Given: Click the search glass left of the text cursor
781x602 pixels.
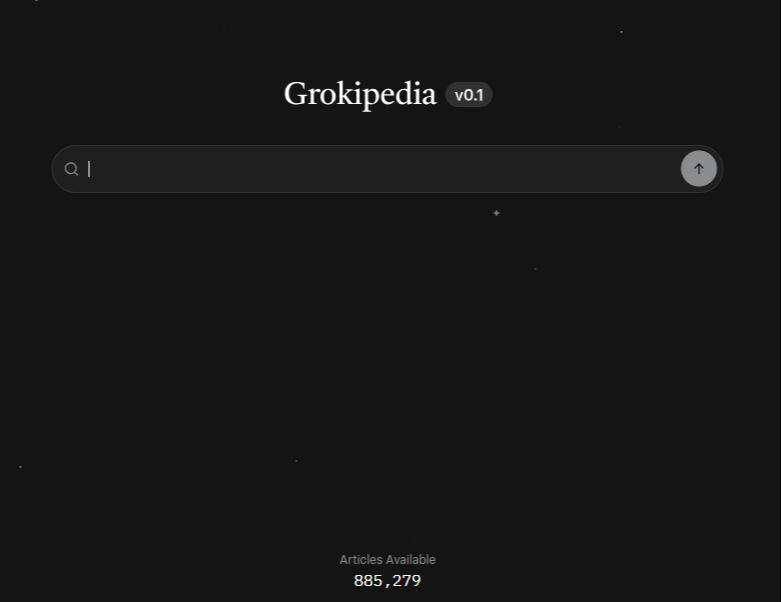Looking at the screenshot, I should coord(71,169).
